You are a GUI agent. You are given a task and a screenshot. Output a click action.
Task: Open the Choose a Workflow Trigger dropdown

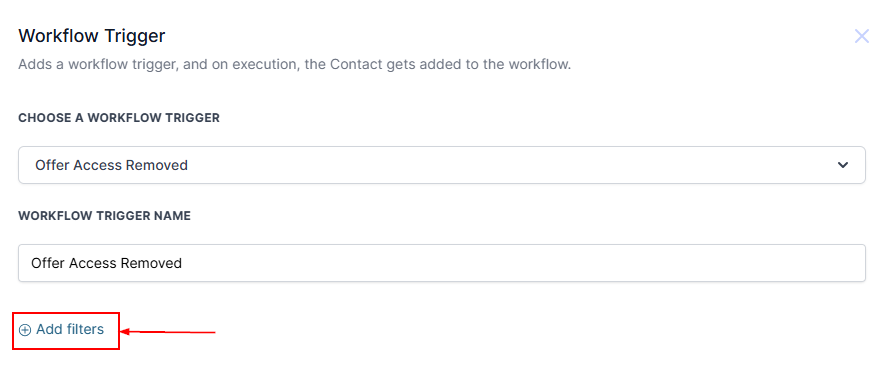click(442, 165)
